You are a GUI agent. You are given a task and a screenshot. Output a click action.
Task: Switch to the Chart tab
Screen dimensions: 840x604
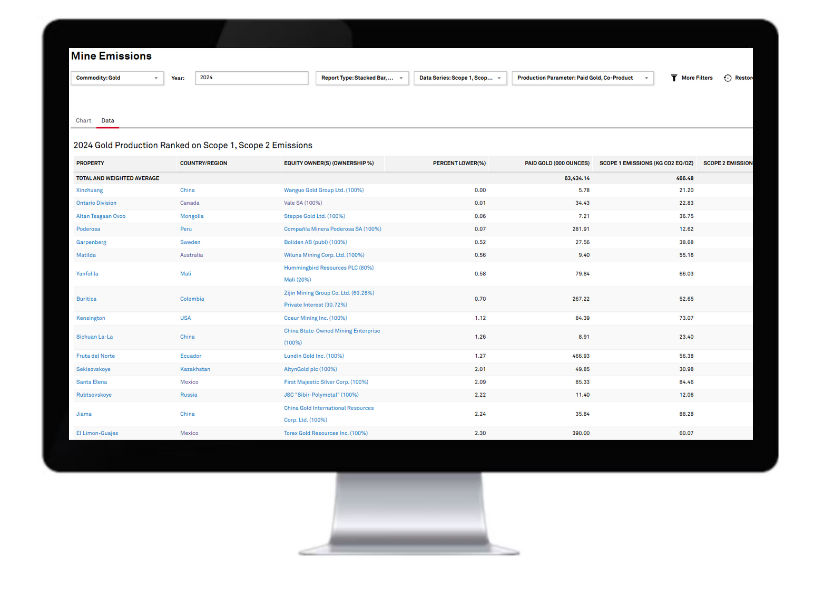[83, 121]
